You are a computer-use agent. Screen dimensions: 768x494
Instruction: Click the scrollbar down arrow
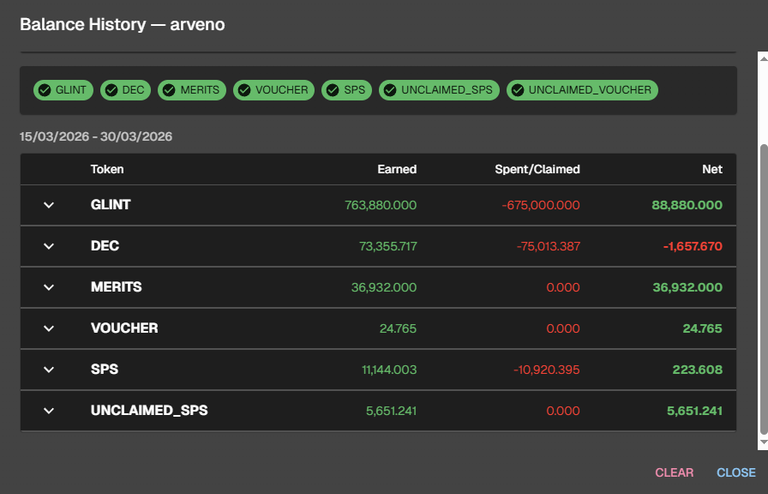pos(763,443)
